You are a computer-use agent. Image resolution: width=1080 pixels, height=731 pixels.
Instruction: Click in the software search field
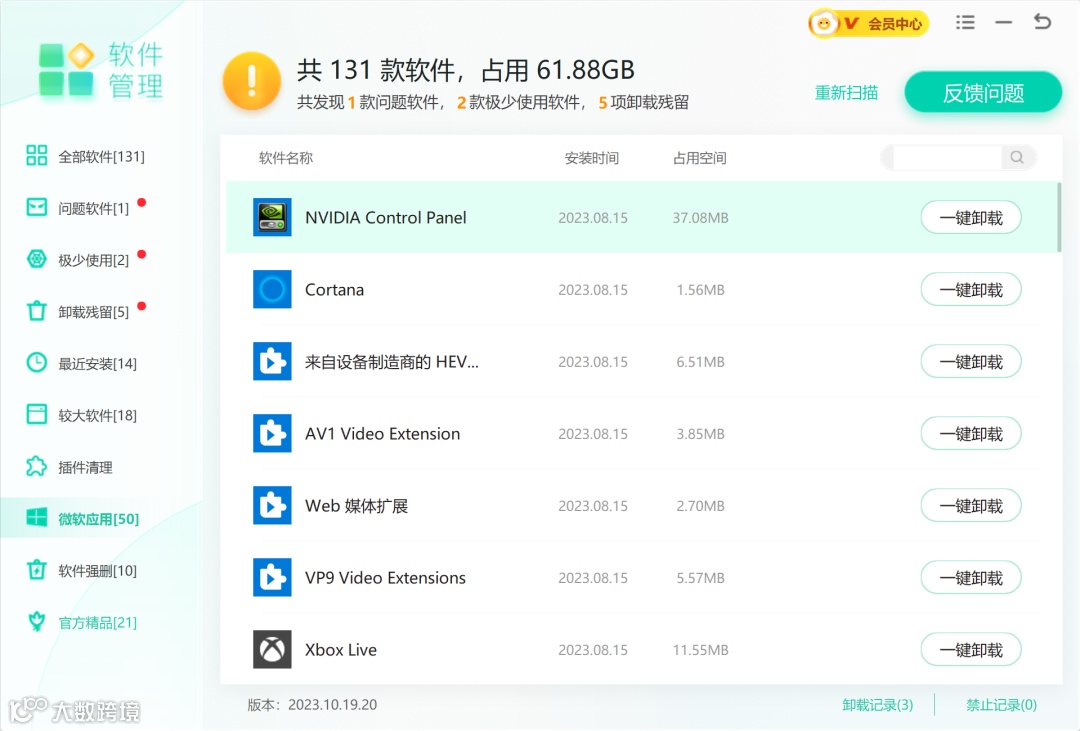[947, 158]
